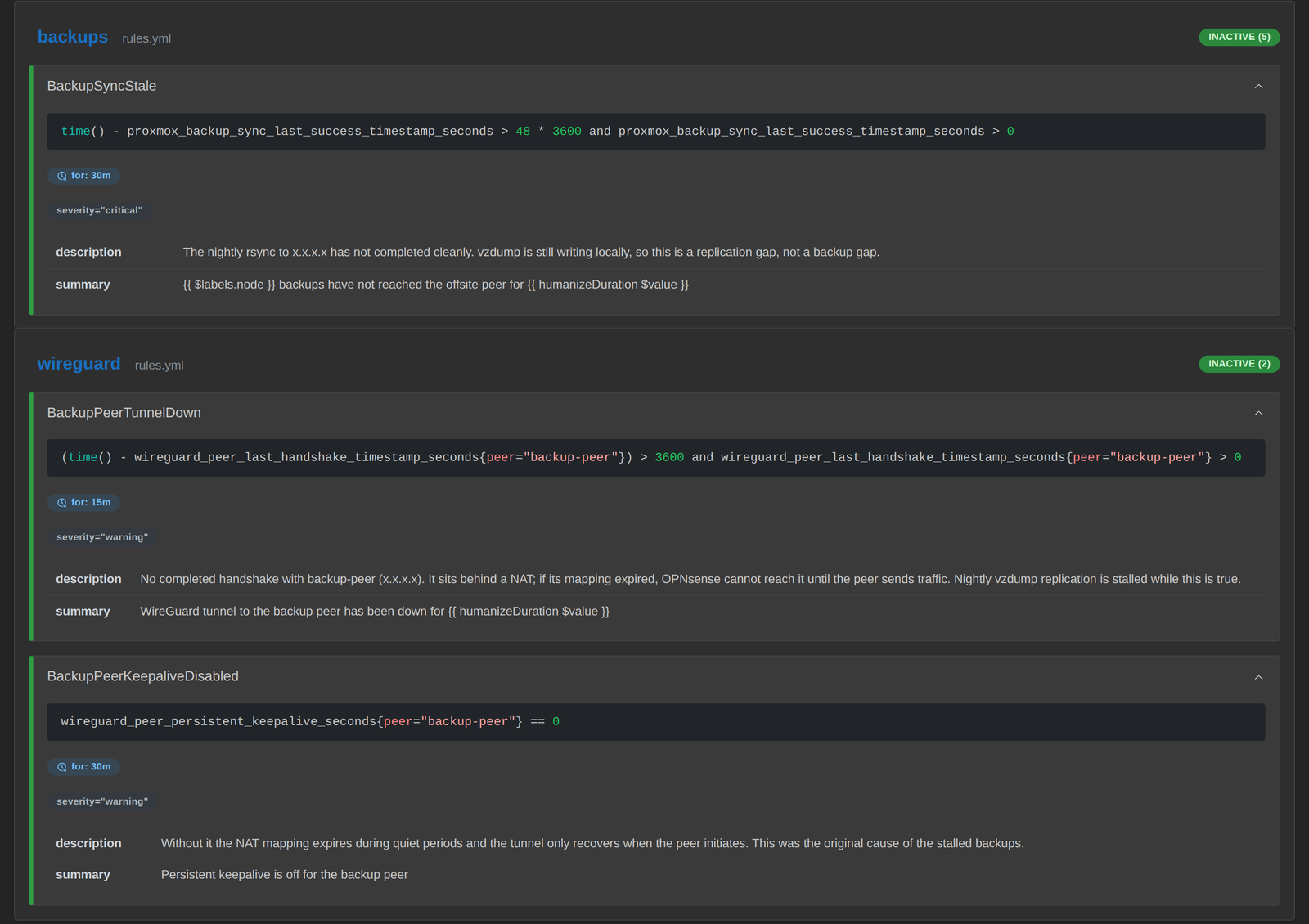Click the summary 'WireGuard tunnel to the backup peer'

(x=375, y=612)
